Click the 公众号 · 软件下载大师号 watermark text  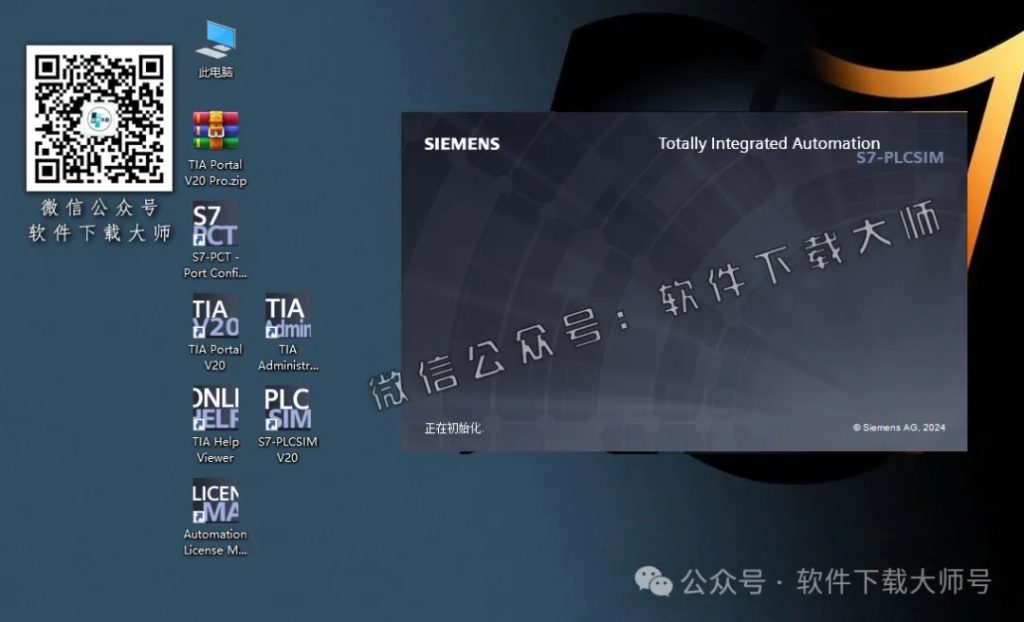(x=835, y=581)
